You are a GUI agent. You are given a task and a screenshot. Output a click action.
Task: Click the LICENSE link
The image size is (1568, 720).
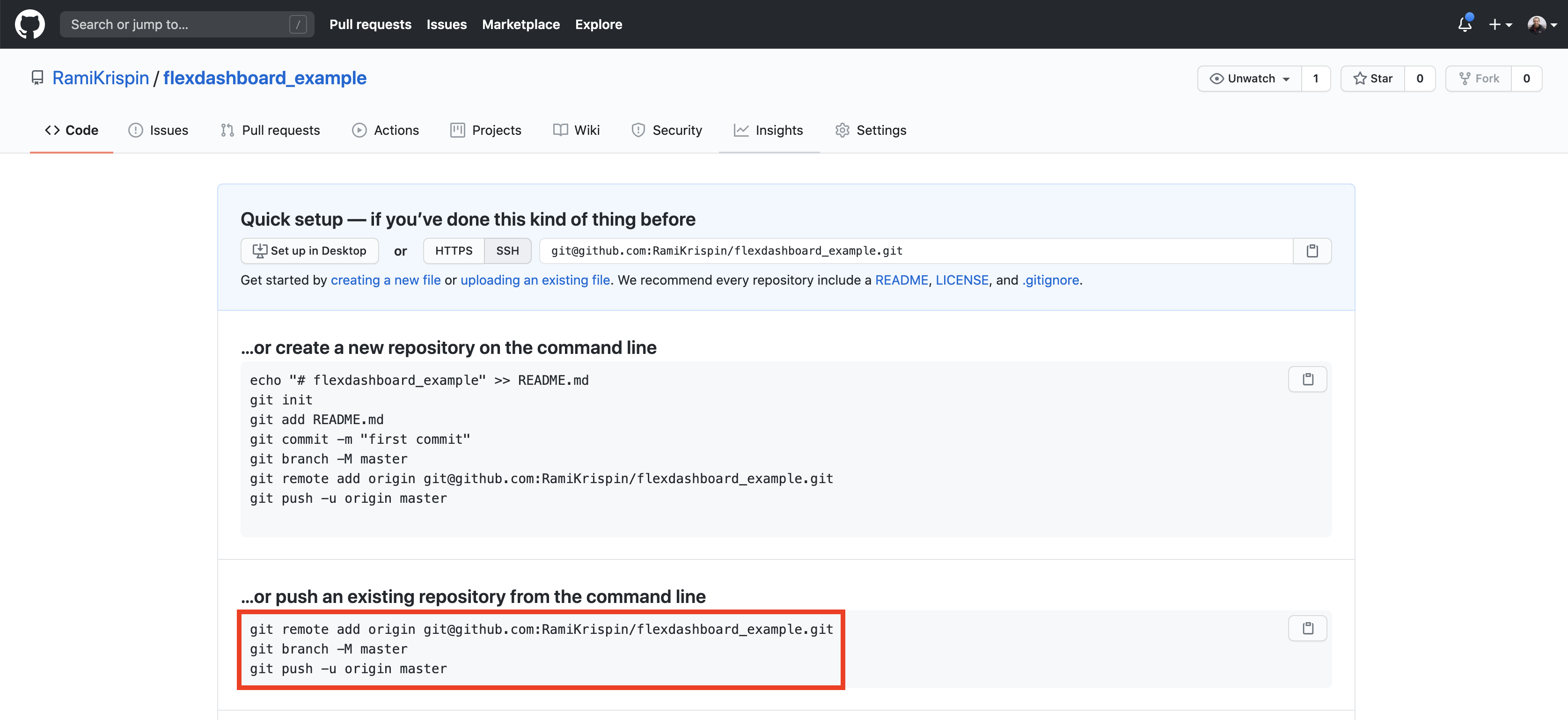(x=962, y=280)
